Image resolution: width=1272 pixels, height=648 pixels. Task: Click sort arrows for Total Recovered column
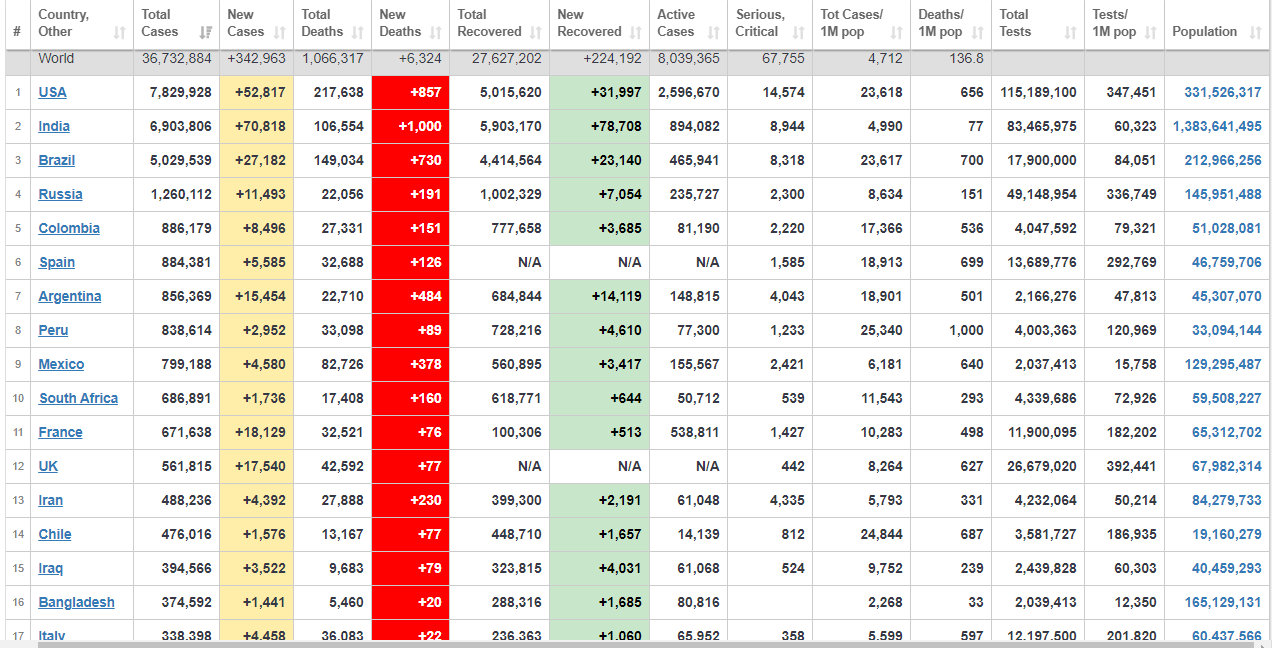coord(536,33)
